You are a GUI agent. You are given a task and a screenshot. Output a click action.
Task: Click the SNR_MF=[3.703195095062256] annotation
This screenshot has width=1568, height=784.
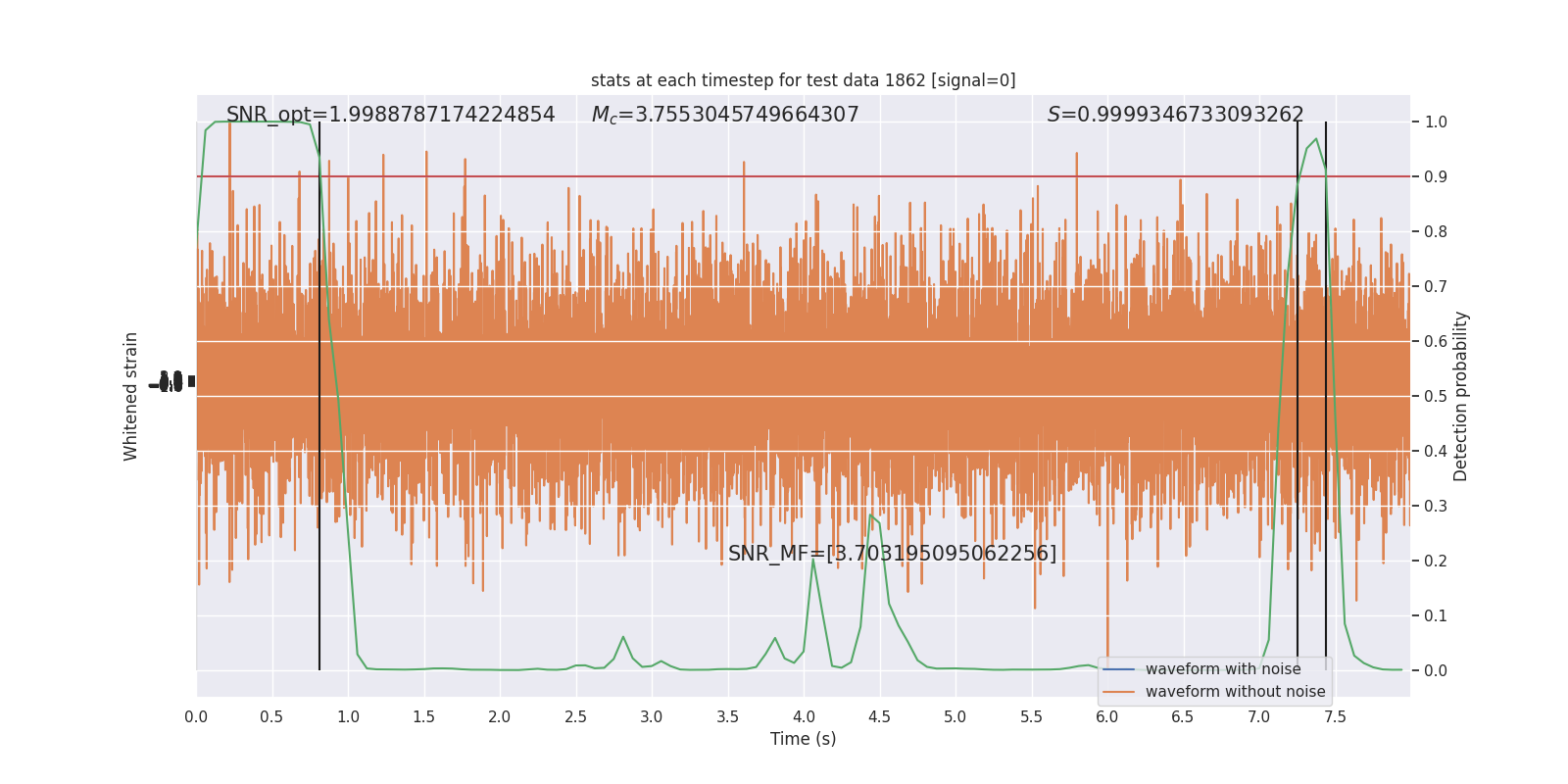pos(892,554)
